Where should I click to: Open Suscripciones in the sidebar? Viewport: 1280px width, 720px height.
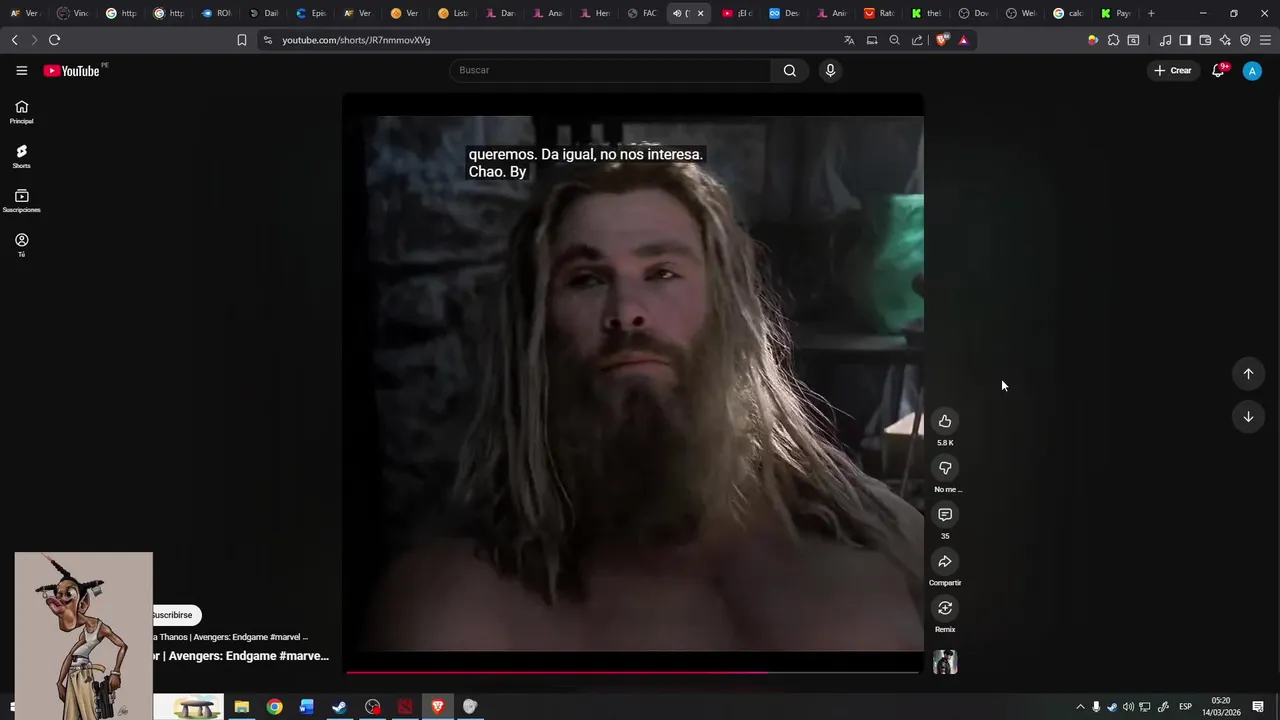[x=21, y=201]
